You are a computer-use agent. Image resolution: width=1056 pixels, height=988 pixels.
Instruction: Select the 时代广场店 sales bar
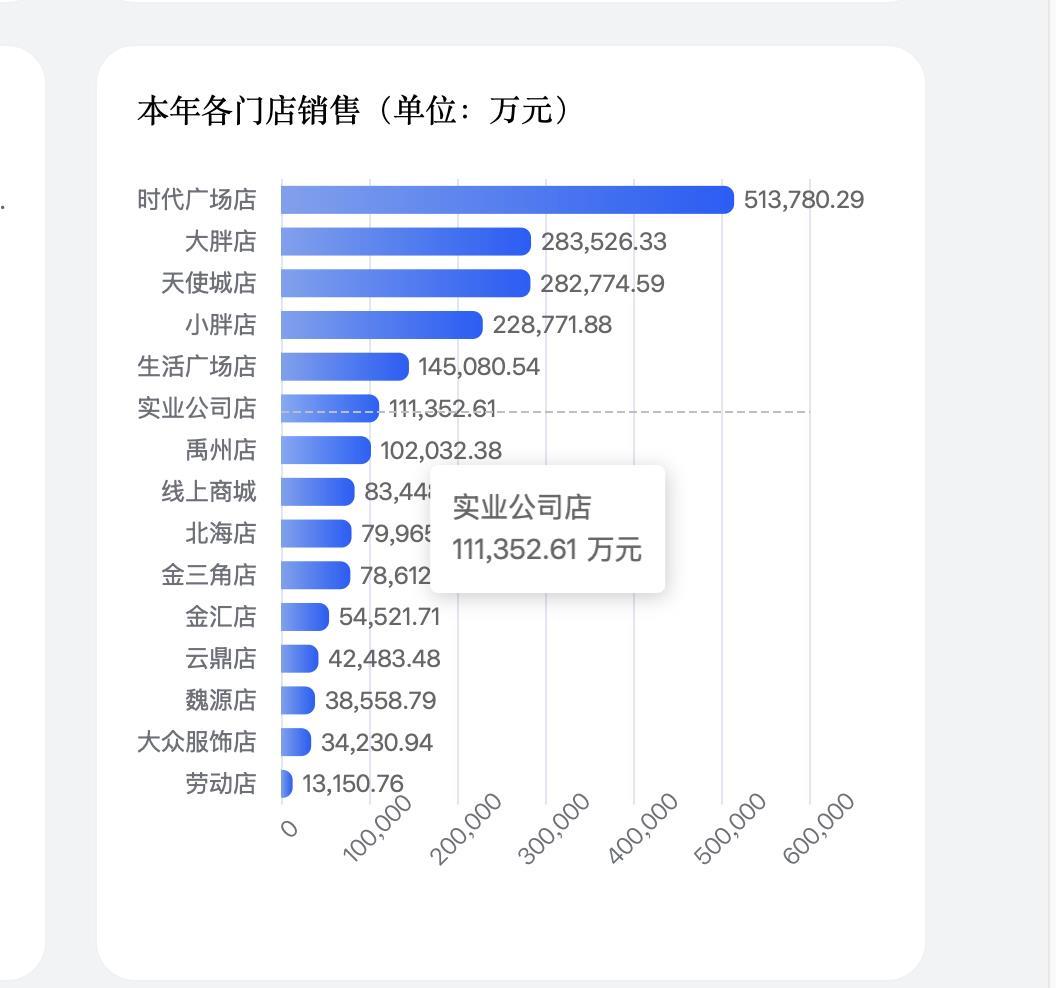(x=500, y=199)
